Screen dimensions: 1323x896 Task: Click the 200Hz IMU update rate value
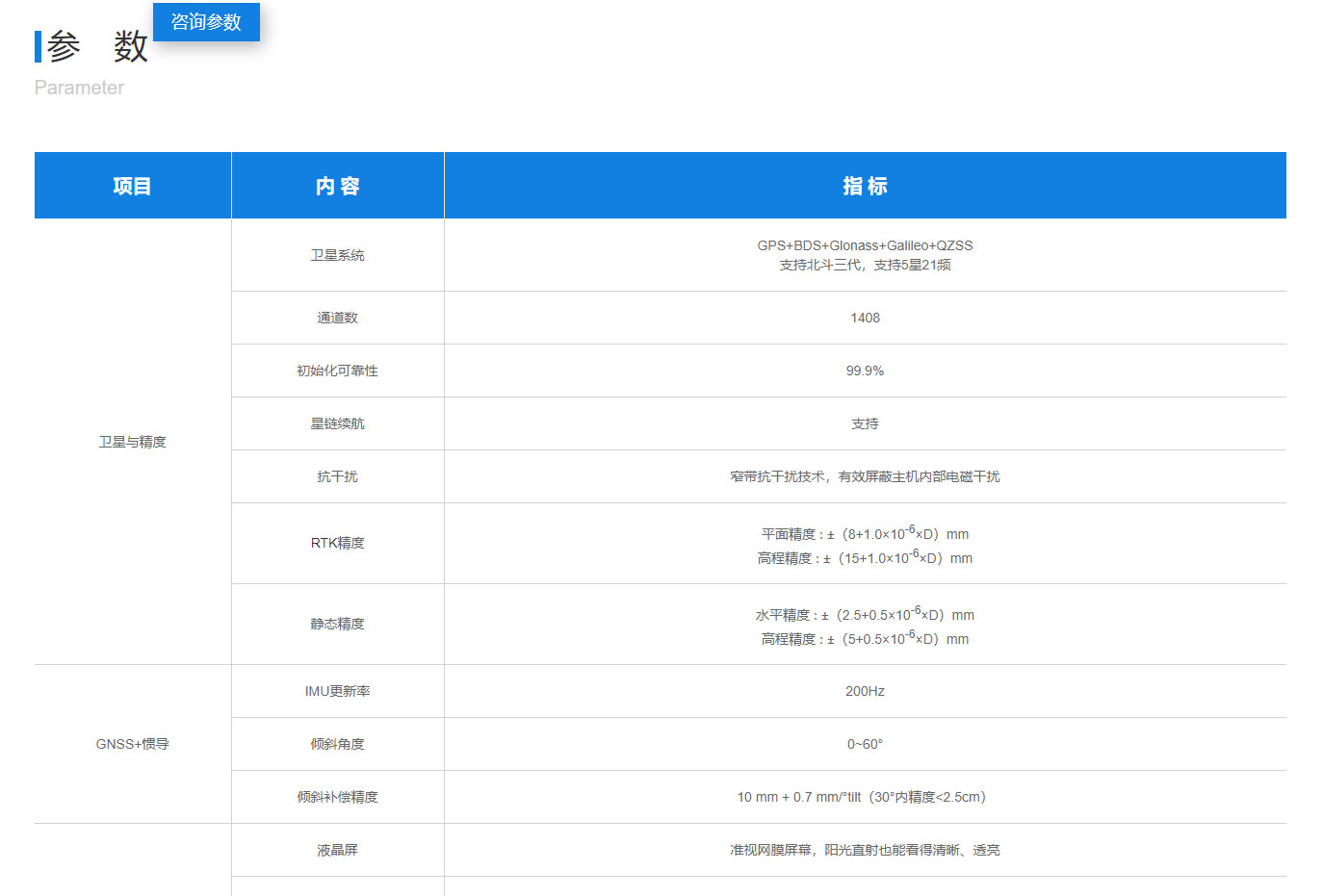tap(865, 691)
